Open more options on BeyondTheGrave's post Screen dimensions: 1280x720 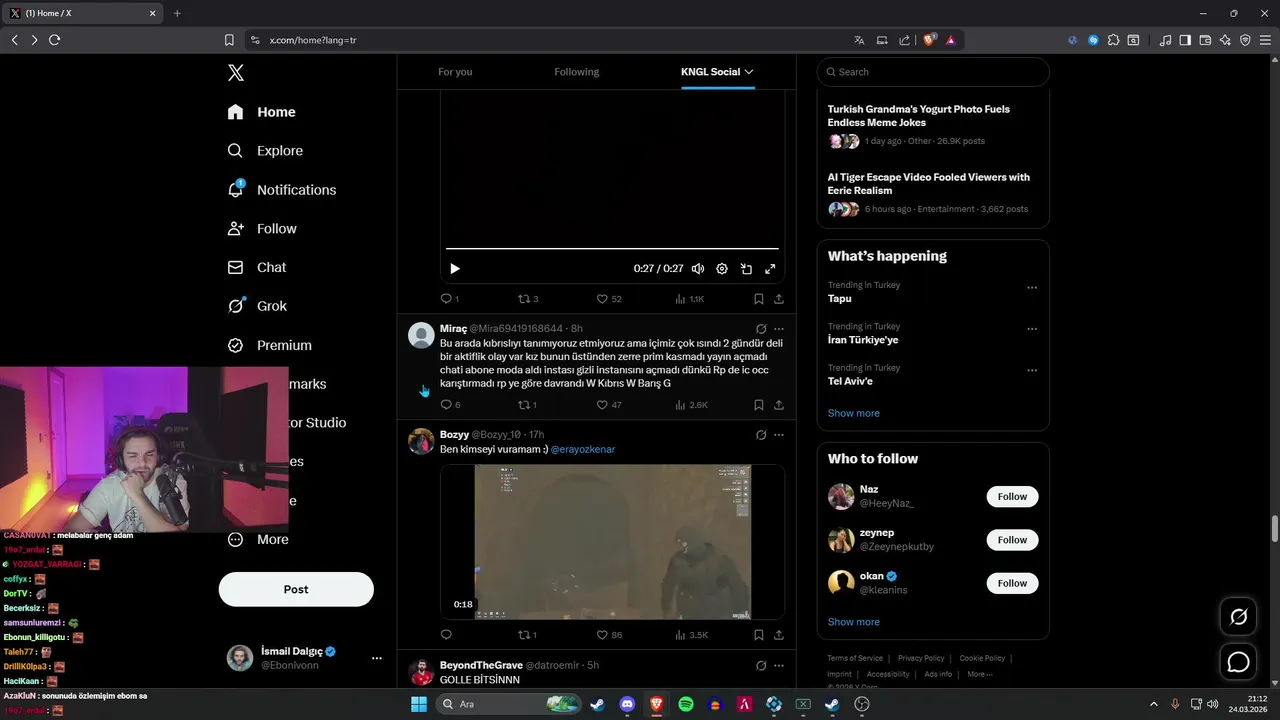[x=779, y=665]
